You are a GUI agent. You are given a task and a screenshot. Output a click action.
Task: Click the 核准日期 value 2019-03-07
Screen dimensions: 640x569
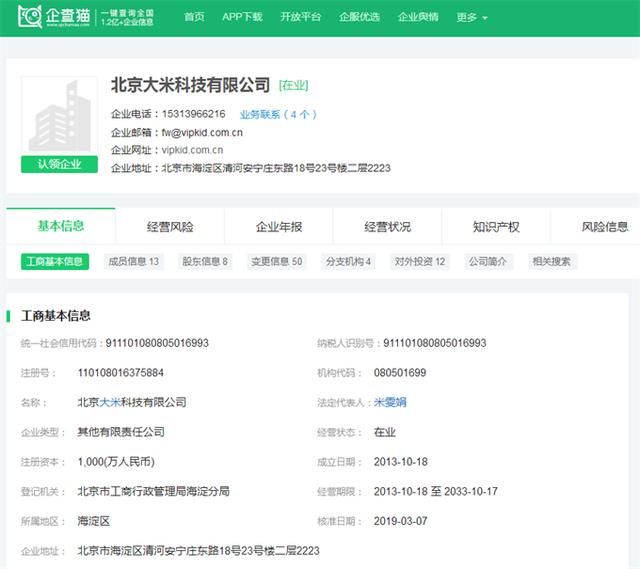pyautogui.click(x=400, y=521)
